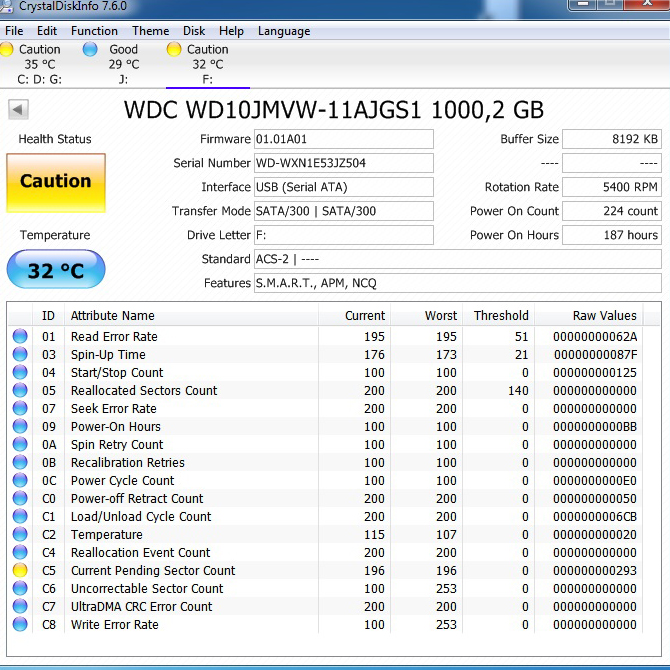Click the Buffer Size value 8192 KB
The image size is (670, 670).
(x=612, y=139)
